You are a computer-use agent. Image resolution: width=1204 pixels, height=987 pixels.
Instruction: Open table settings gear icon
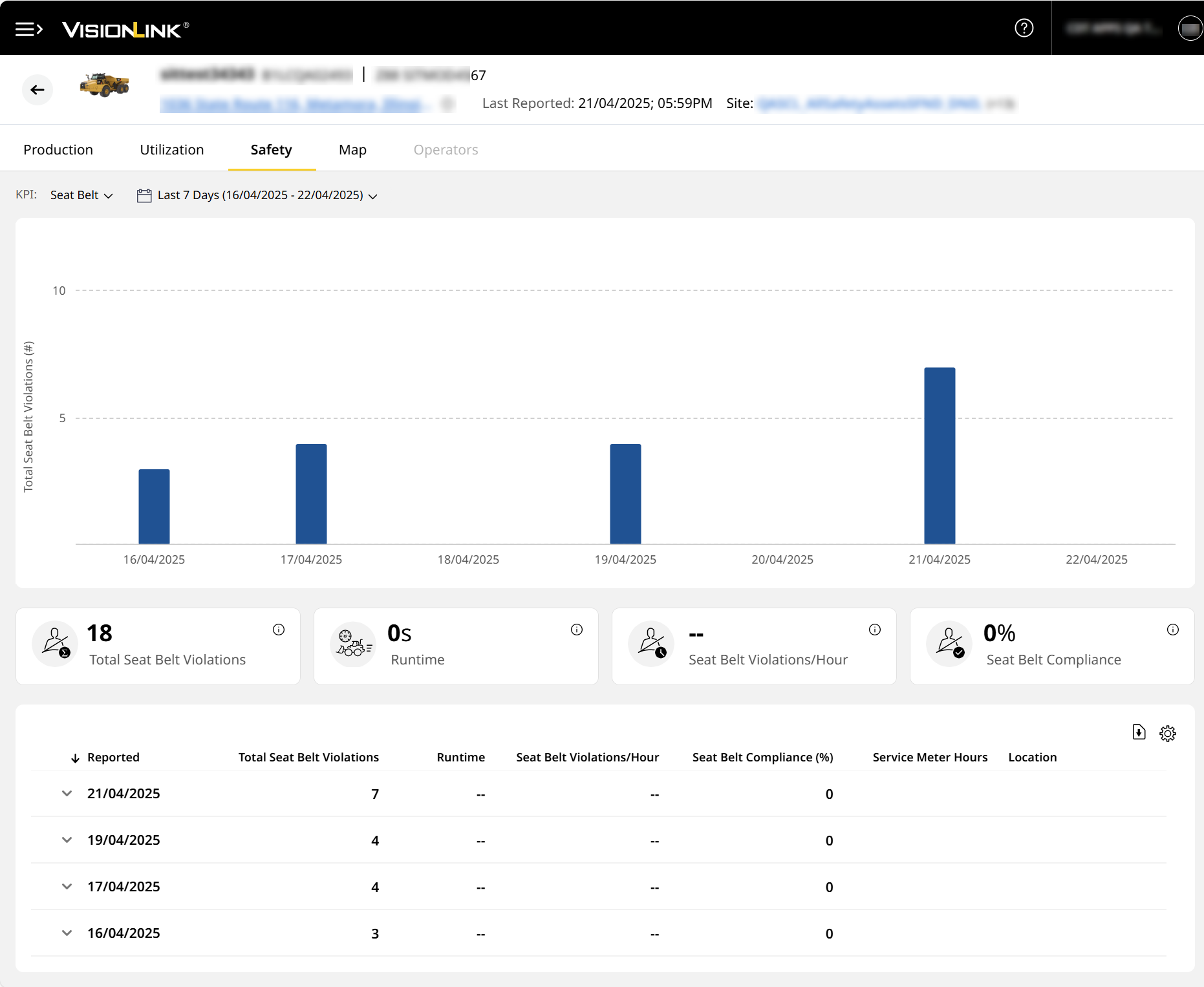(1167, 734)
